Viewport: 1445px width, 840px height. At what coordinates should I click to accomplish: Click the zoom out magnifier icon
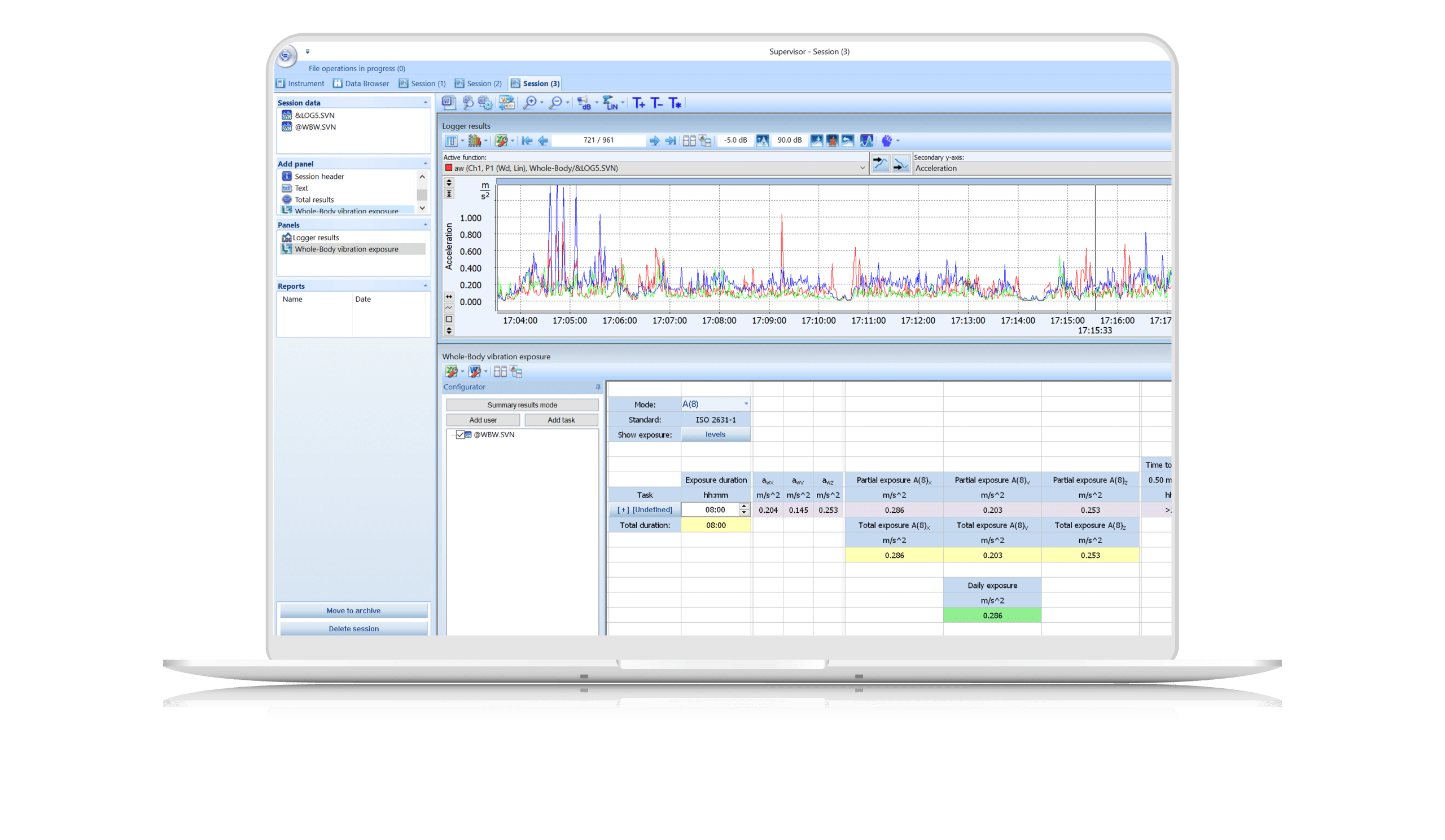555,103
